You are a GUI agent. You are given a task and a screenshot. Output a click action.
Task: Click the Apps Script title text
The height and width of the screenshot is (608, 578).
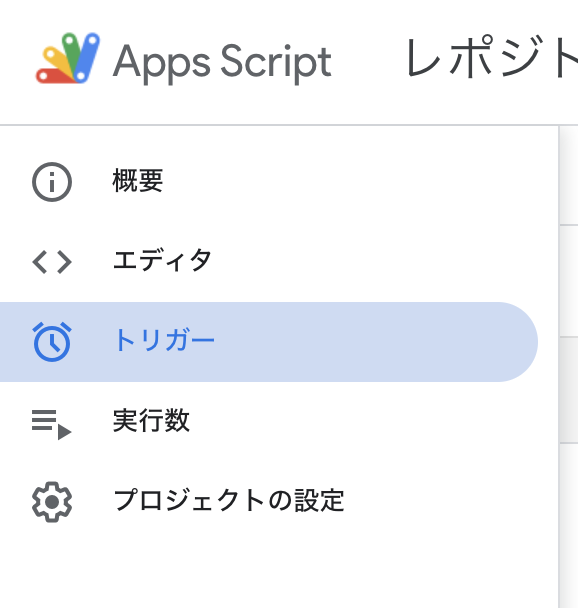coord(223,61)
